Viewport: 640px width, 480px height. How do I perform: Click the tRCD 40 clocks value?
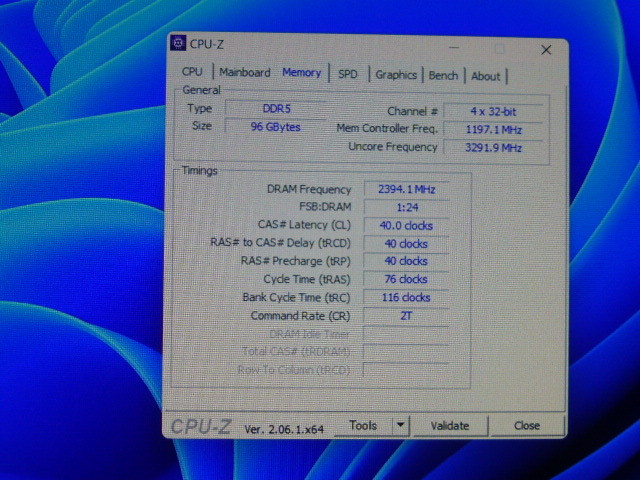(407, 244)
